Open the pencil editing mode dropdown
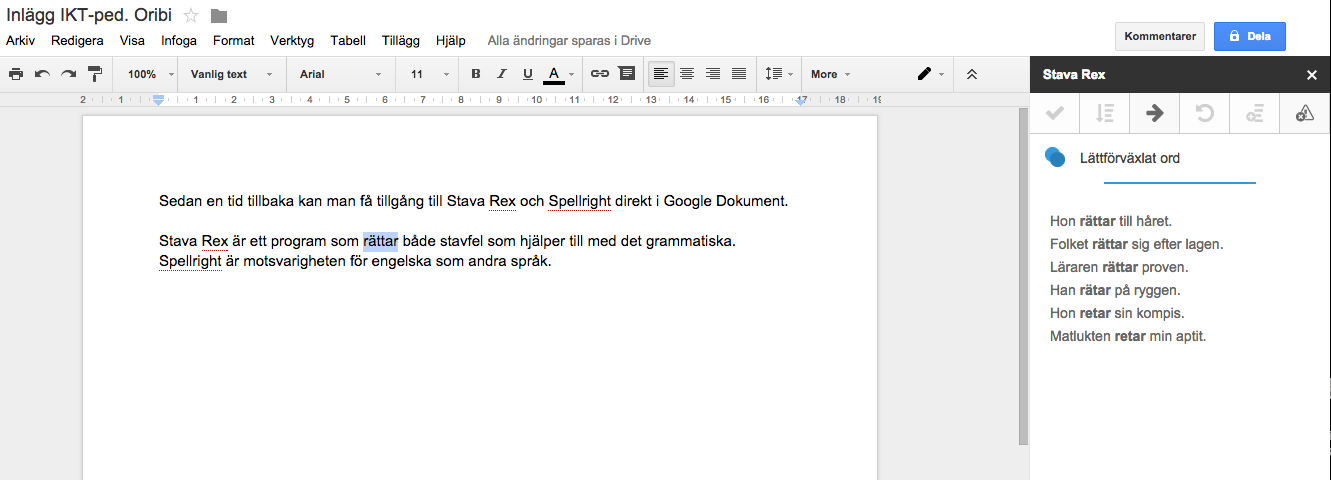 pos(931,74)
